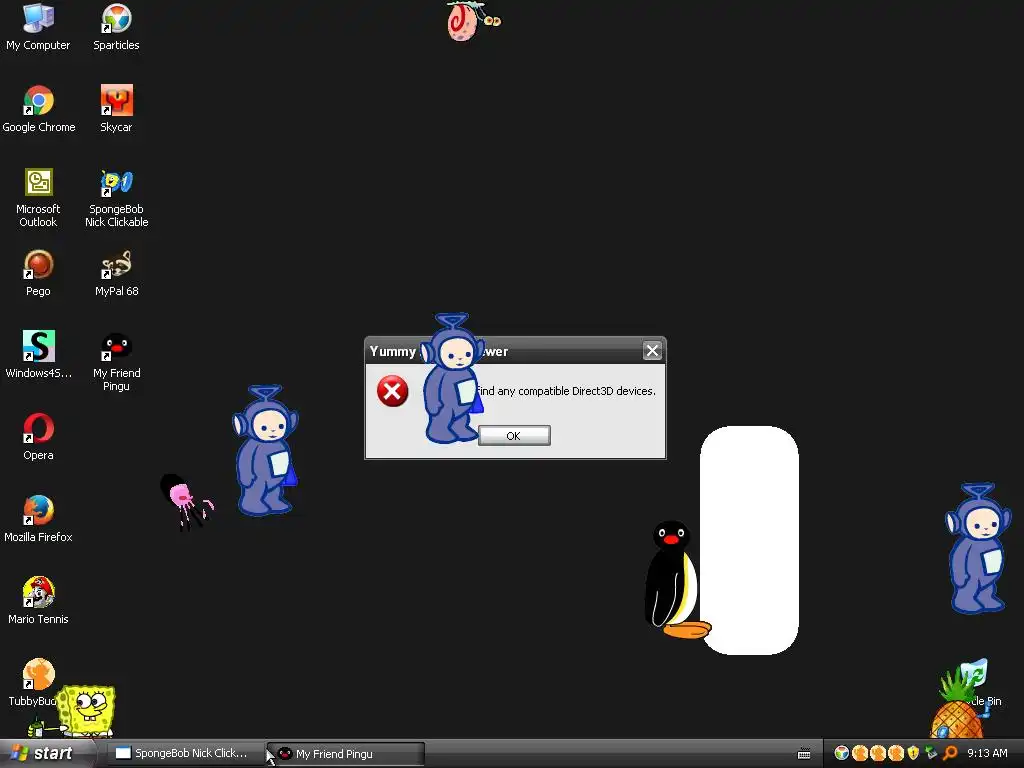Close the Yummy error dialog window
The height and width of the screenshot is (768, 1024).
click(652, 351)
